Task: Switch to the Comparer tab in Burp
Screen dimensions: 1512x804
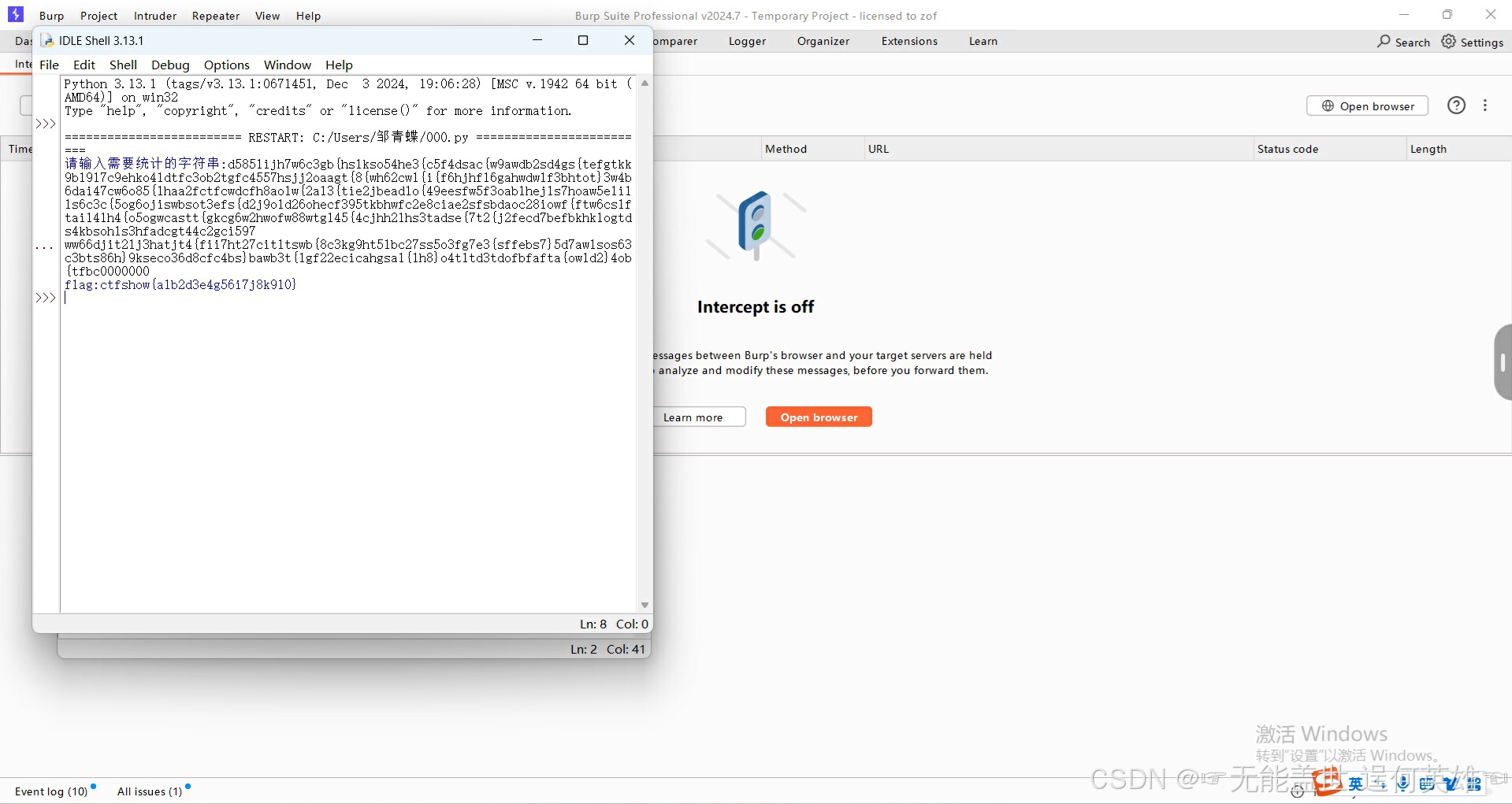Action: click(675, 41)
